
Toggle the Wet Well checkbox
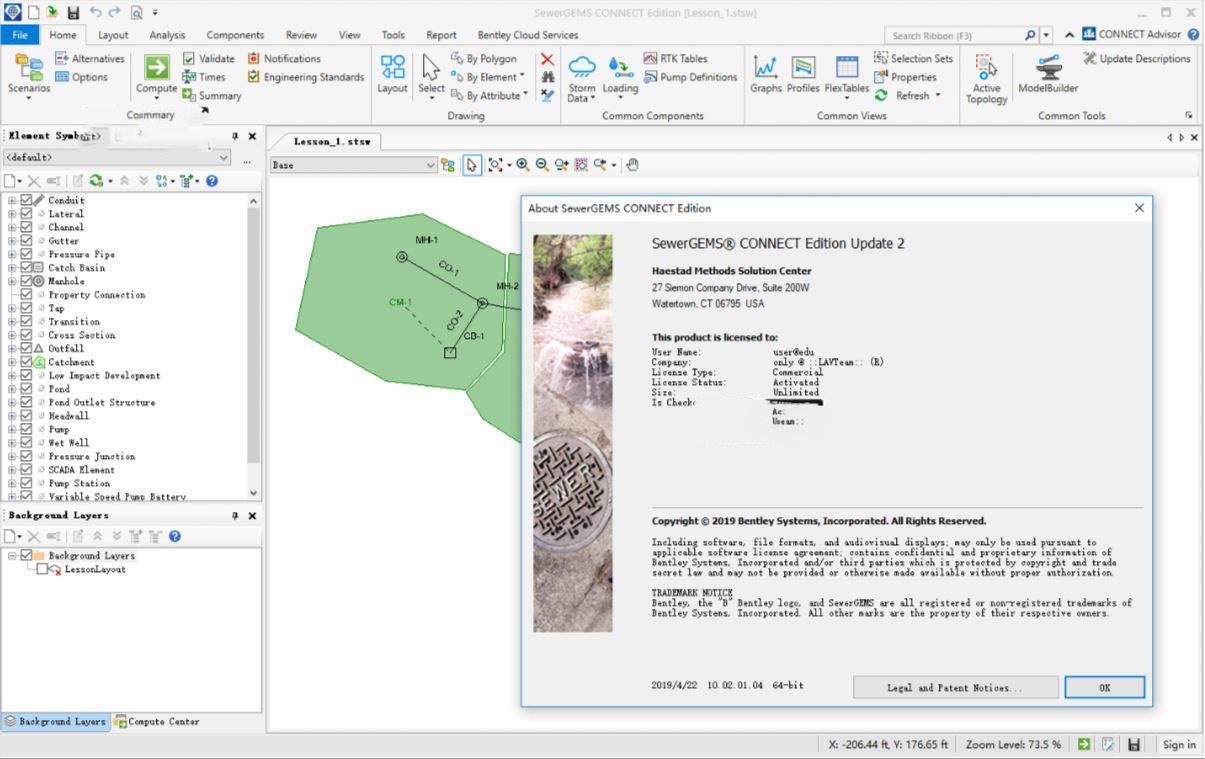pyautogui.click(x=27, y=442)
